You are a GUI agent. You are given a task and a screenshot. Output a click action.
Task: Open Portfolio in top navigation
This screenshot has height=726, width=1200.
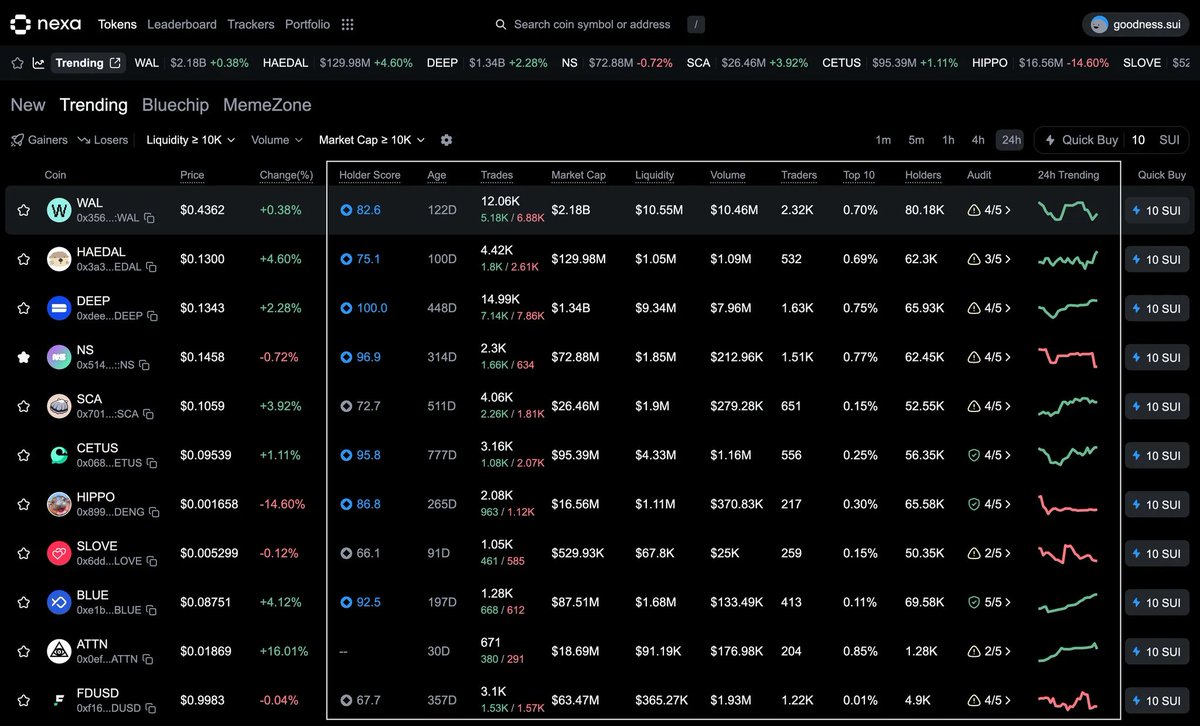click(307, 24)
